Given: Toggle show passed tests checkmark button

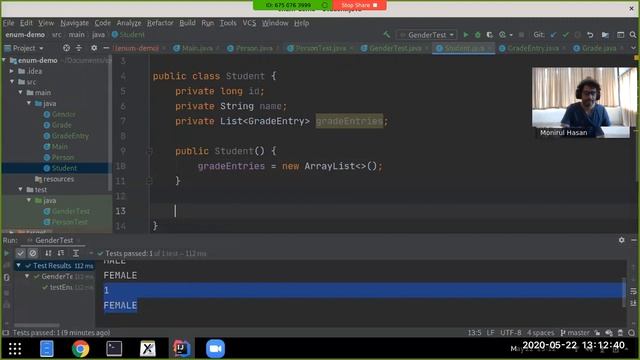Looking at the screenshot, I should pos(20,253).
